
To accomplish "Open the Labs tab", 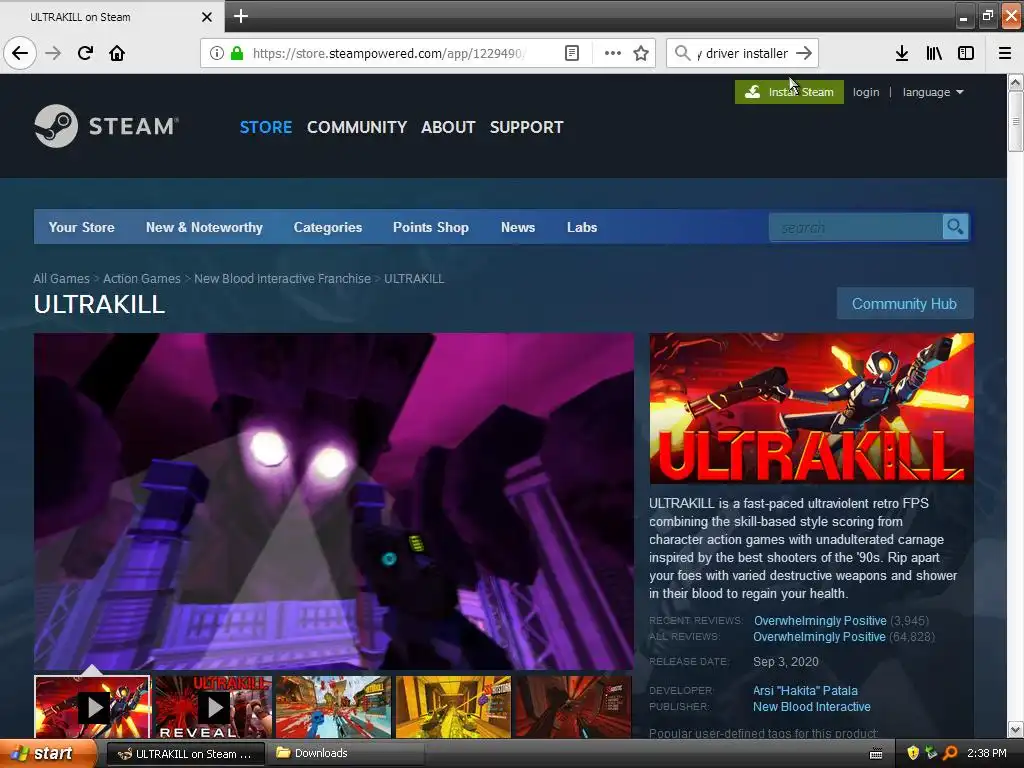I will (x=582, y=227).
